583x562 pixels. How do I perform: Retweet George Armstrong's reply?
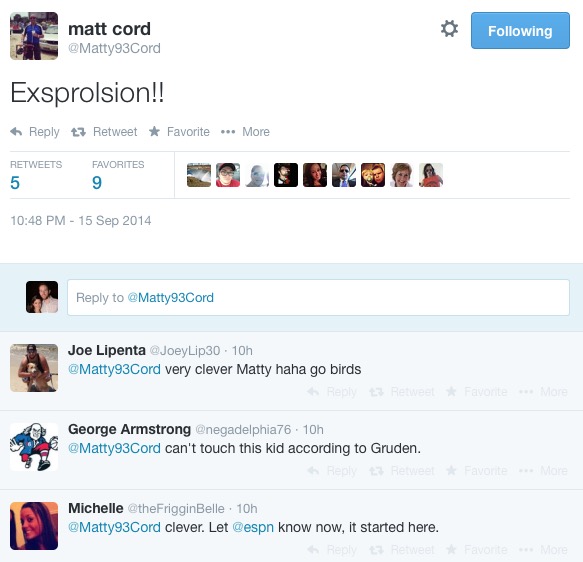376,471
